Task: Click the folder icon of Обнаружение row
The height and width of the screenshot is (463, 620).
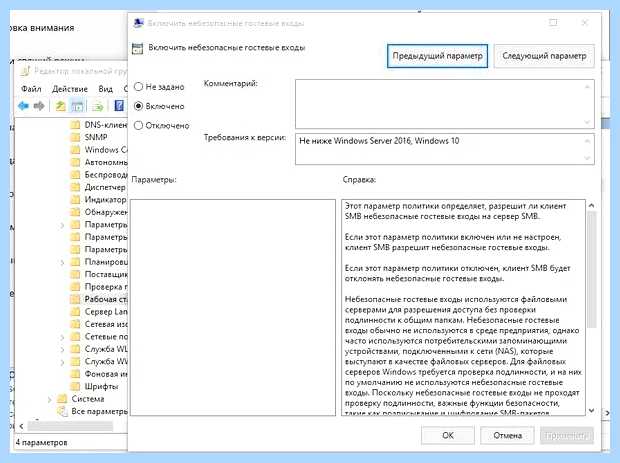Action: coord(75,212)
